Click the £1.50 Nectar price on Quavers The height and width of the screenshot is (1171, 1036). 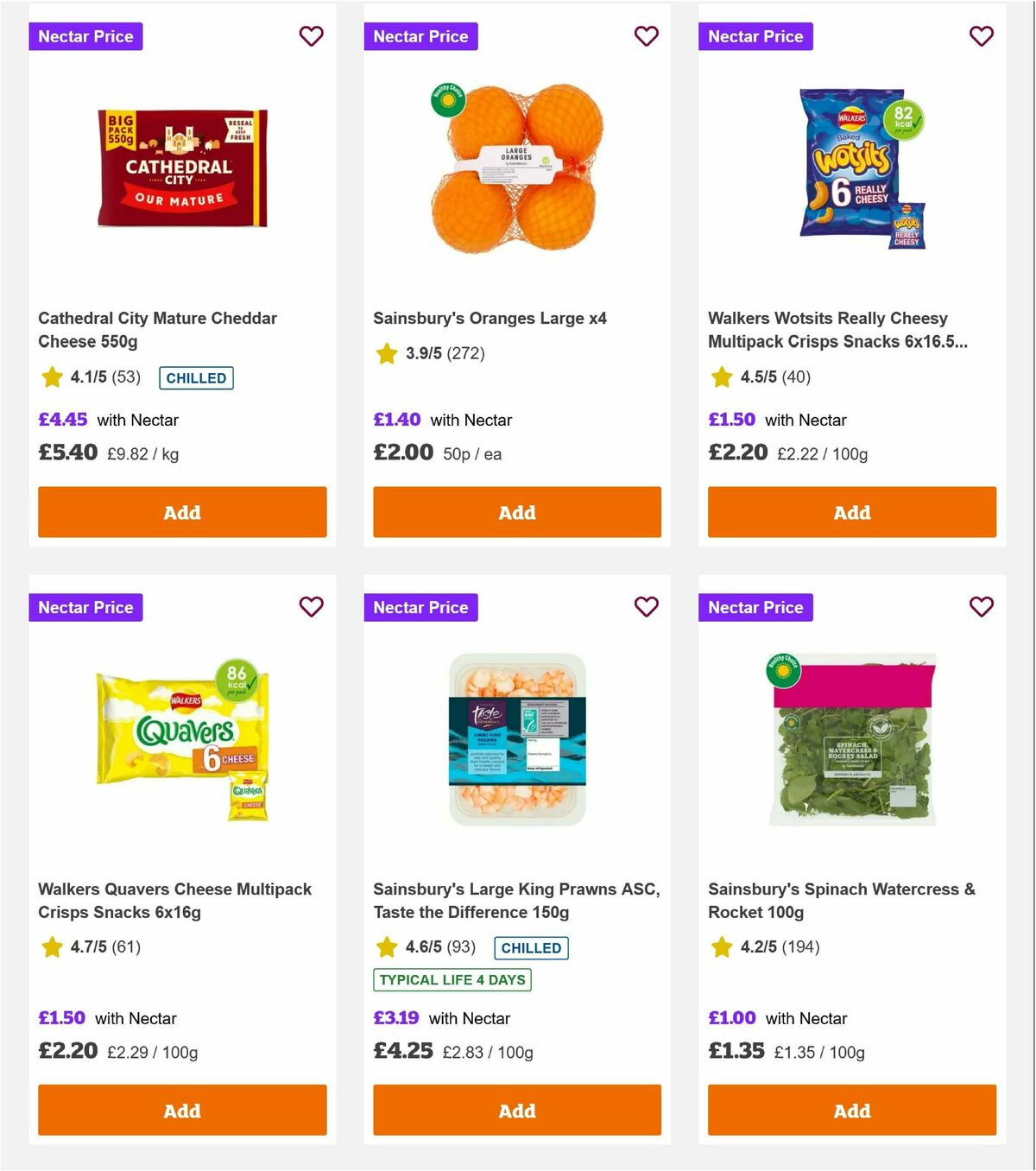click(62, 1018)
